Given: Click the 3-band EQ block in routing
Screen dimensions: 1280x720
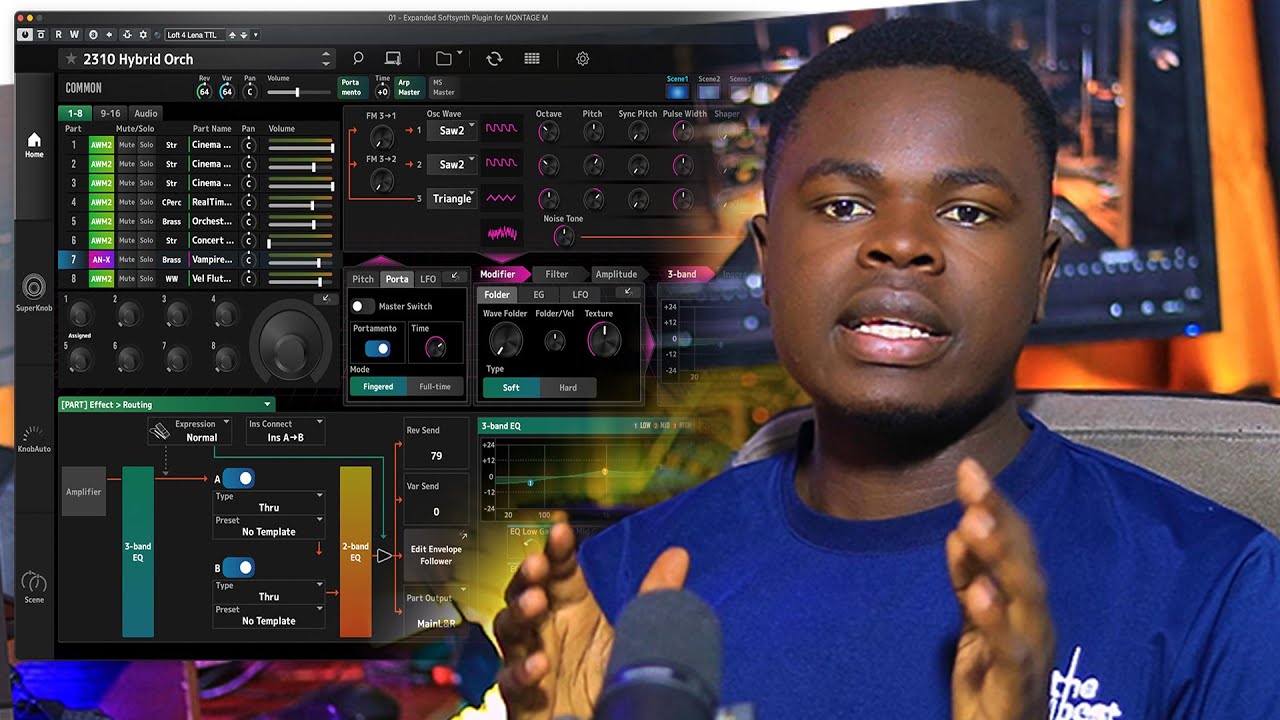Looking at the screenshot, I should [x=138, y=552].
